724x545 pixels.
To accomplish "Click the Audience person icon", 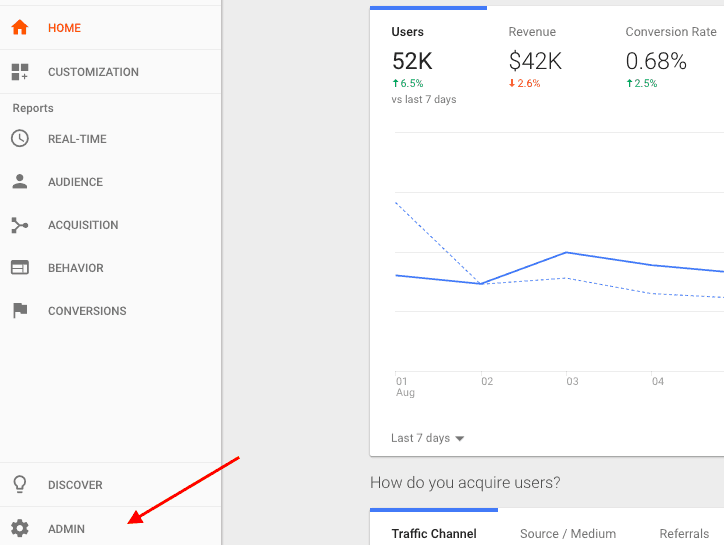I will (x=20, y=182).
